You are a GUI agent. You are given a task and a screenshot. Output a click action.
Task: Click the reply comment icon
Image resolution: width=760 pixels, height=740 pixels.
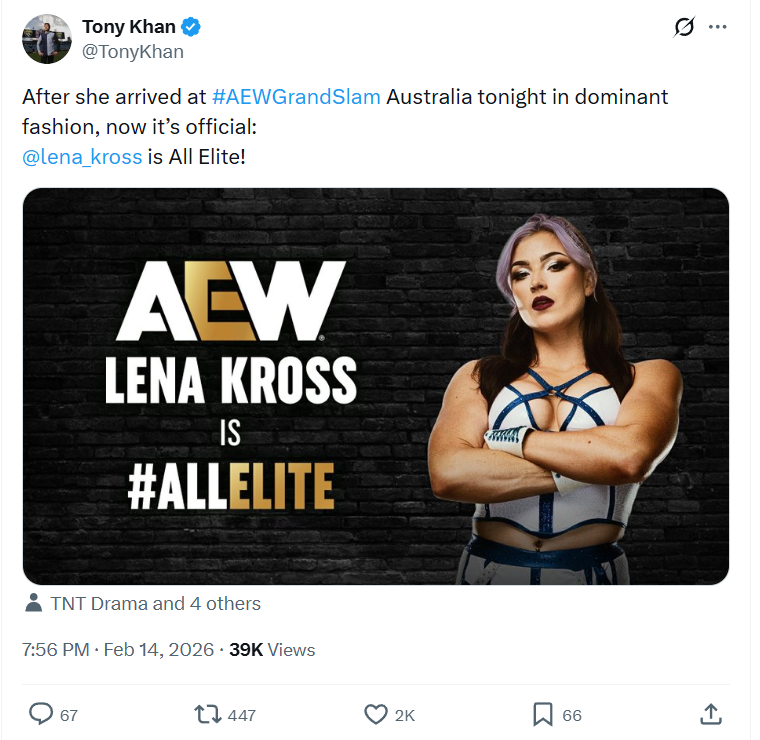[x=41, y=714]
